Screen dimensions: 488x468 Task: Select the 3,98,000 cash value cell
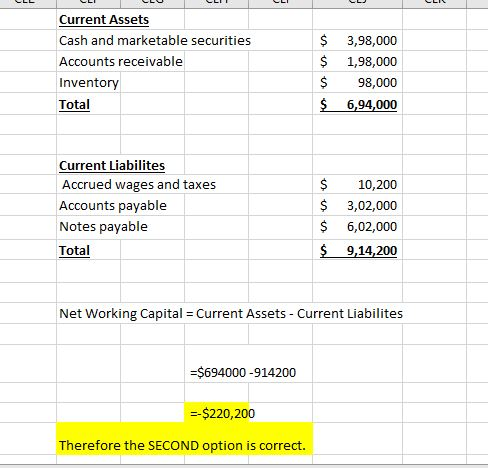click(358, 41)
